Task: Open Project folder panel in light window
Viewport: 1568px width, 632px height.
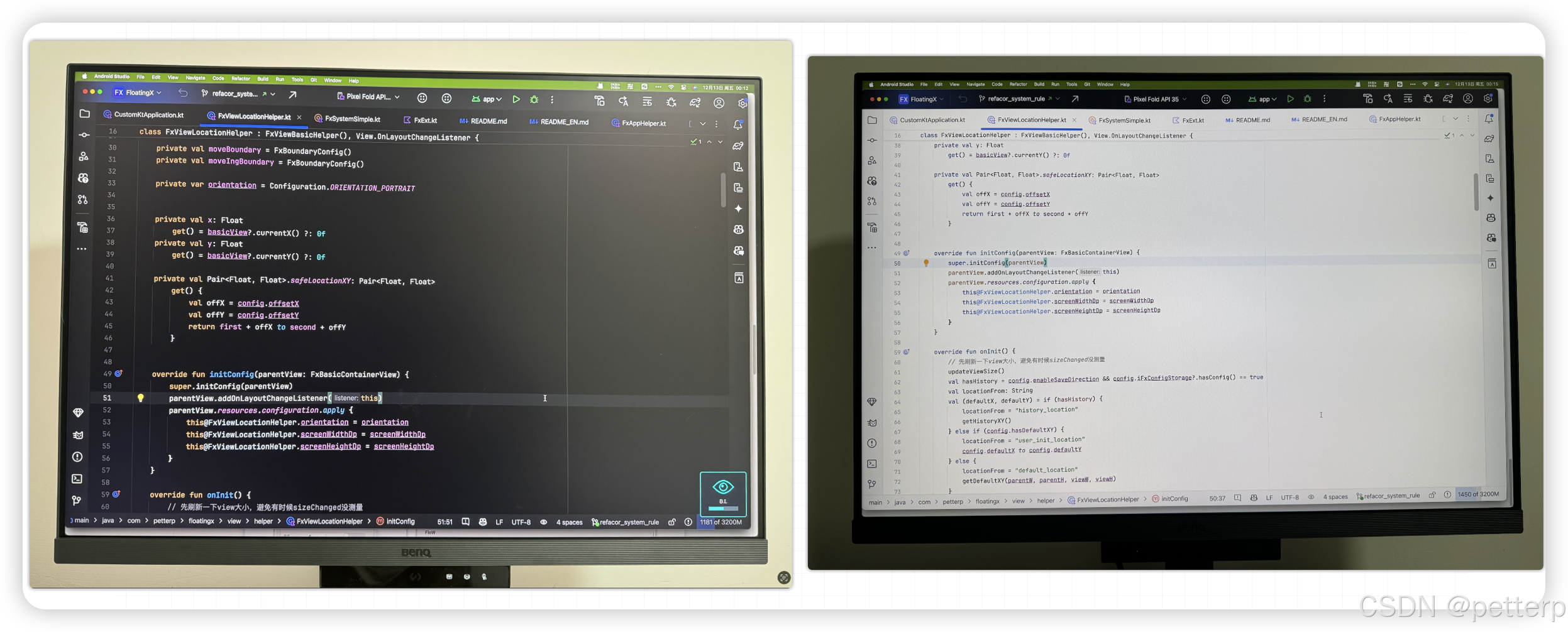Action: 872,120
